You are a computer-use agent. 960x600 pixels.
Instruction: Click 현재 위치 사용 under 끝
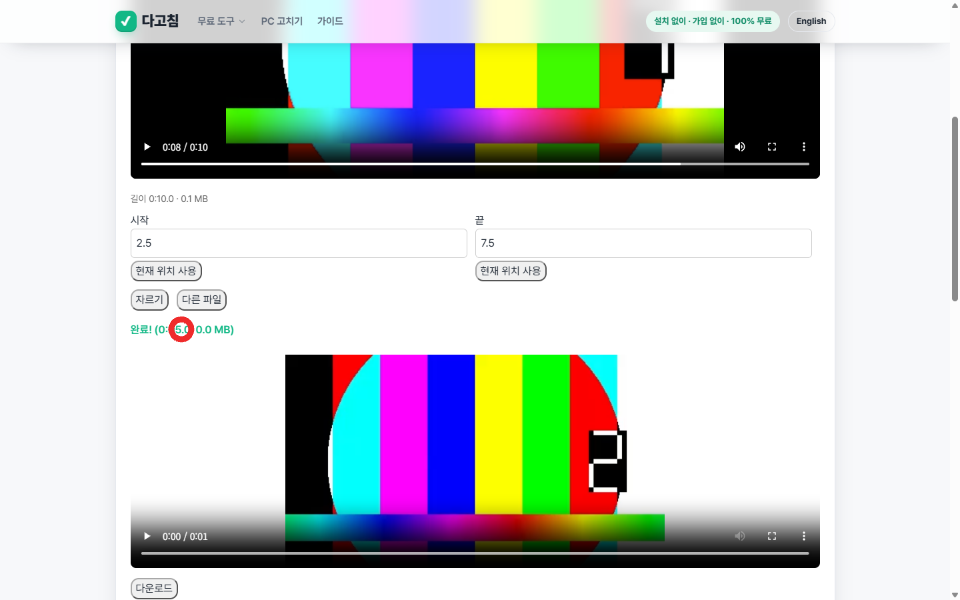[x=511, y=271]
